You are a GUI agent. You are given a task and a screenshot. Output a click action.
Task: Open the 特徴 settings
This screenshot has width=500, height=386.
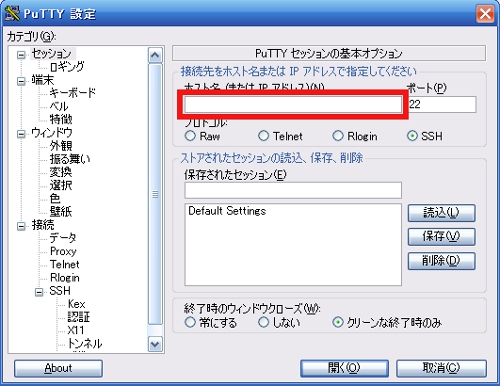[61, 119]
